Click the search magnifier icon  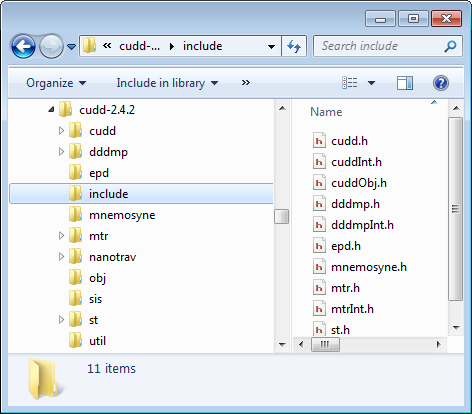tap(450, 46)
